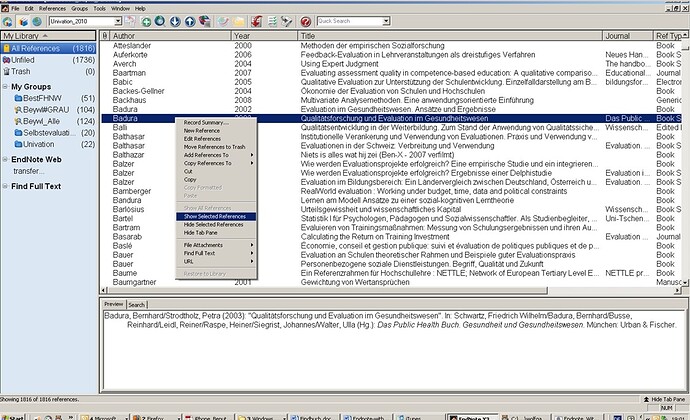690x420 pixels.
Task: Click the Copy Formatted toolbar icon
Action: (x=130, y=21)
